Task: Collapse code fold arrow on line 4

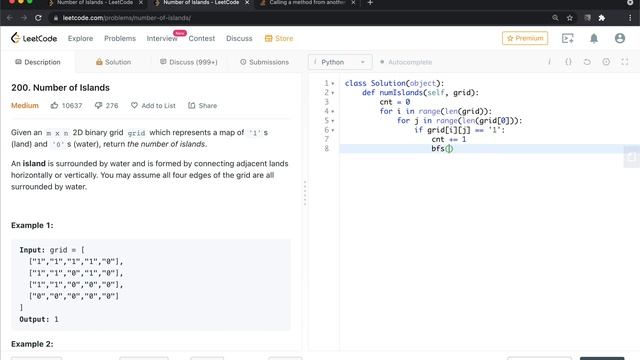Action: click(x=333, y=111)
